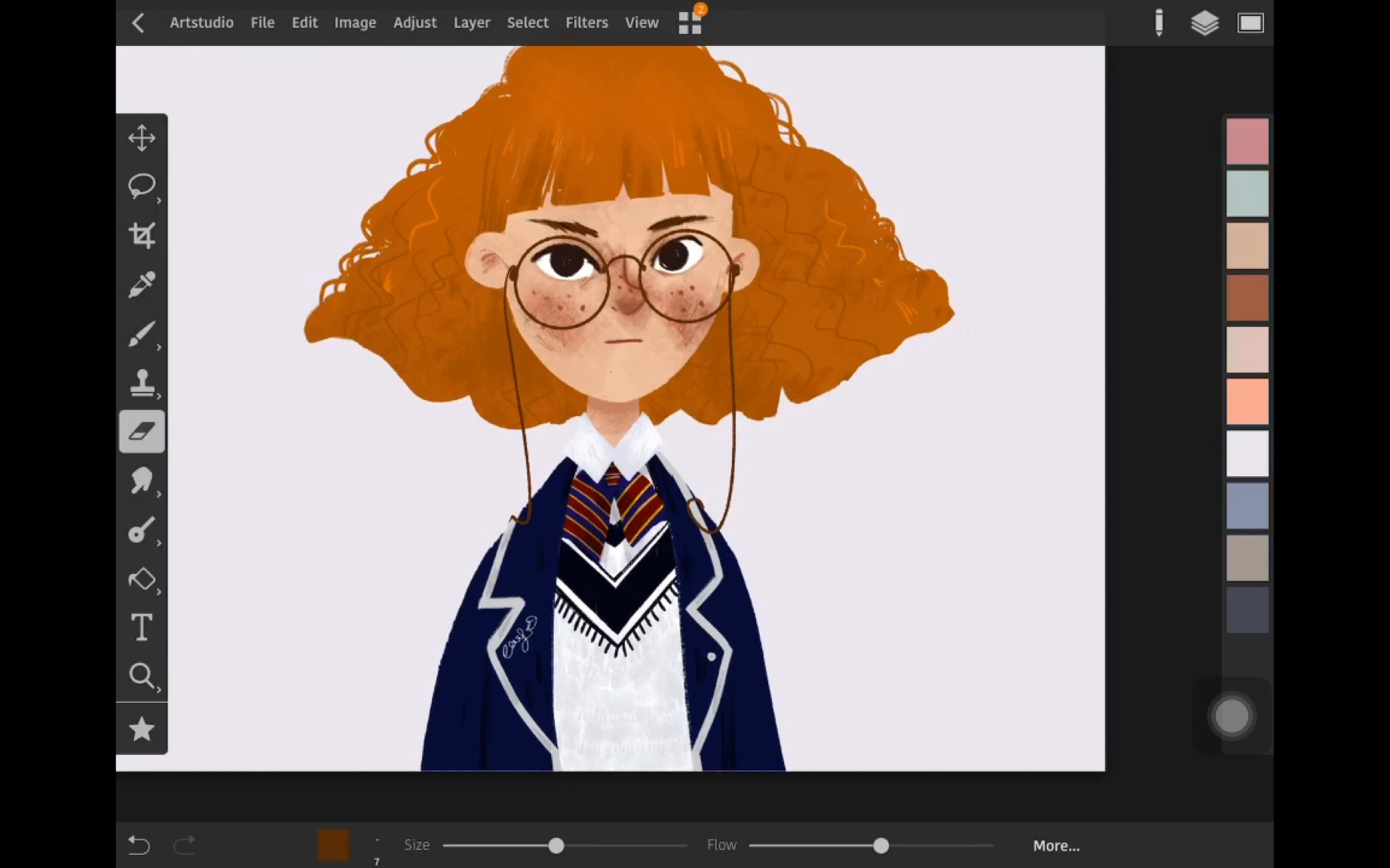1390x868 pixels.
Task: Pick the near-white lavender color swatch
Action: 1248,454
